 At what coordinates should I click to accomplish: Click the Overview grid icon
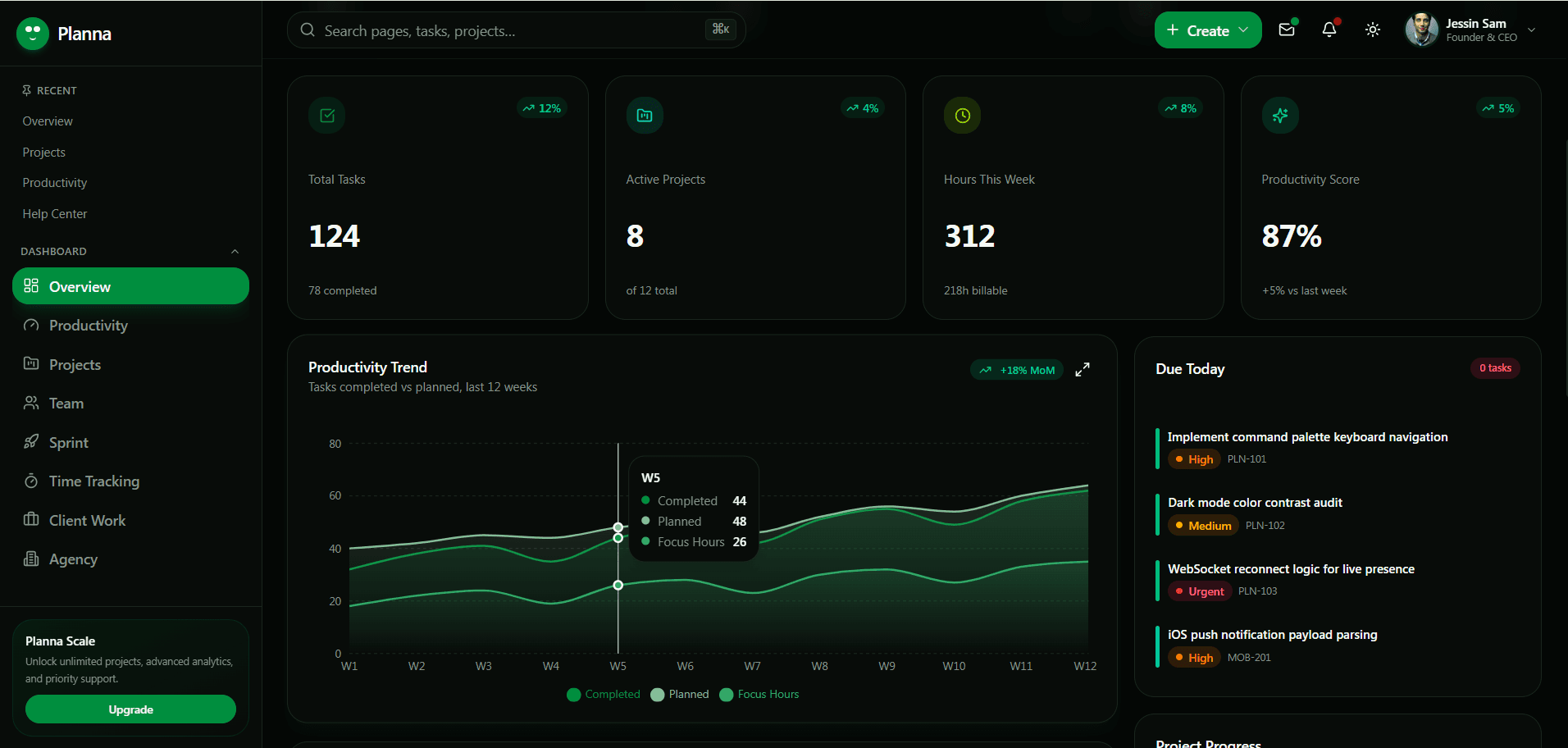coord(31,286)
